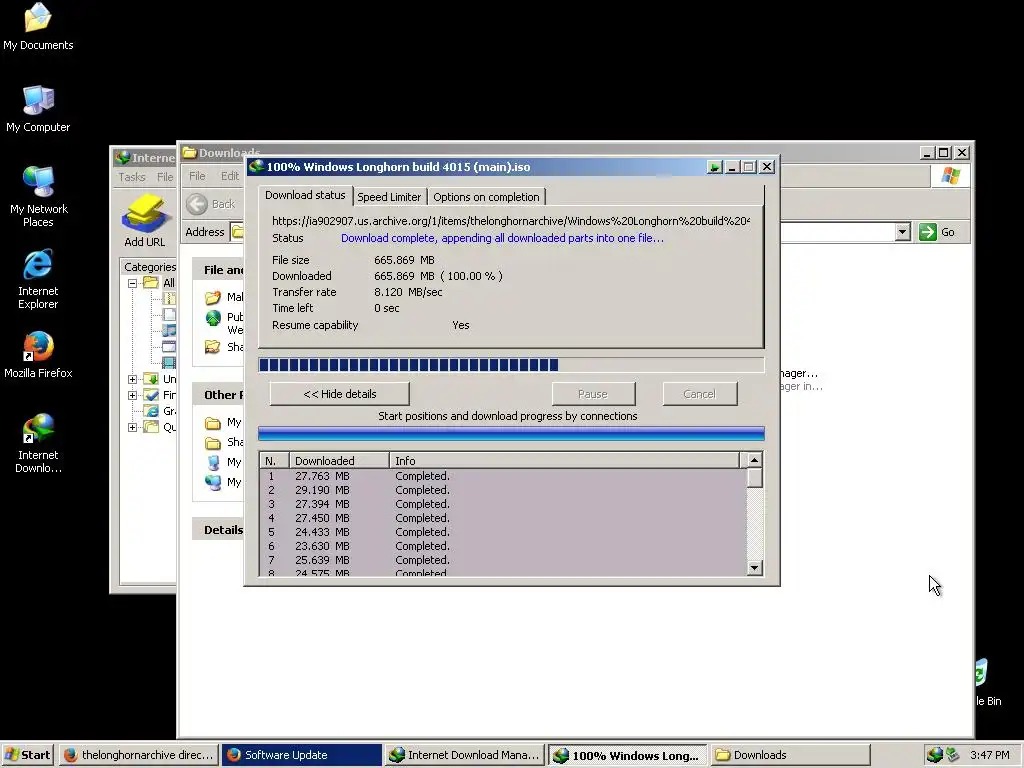The width and height of the screenshot is (1024, 768).
Task: Click the Back arrow in Downloads window
Action: click(x=197, y=204)
